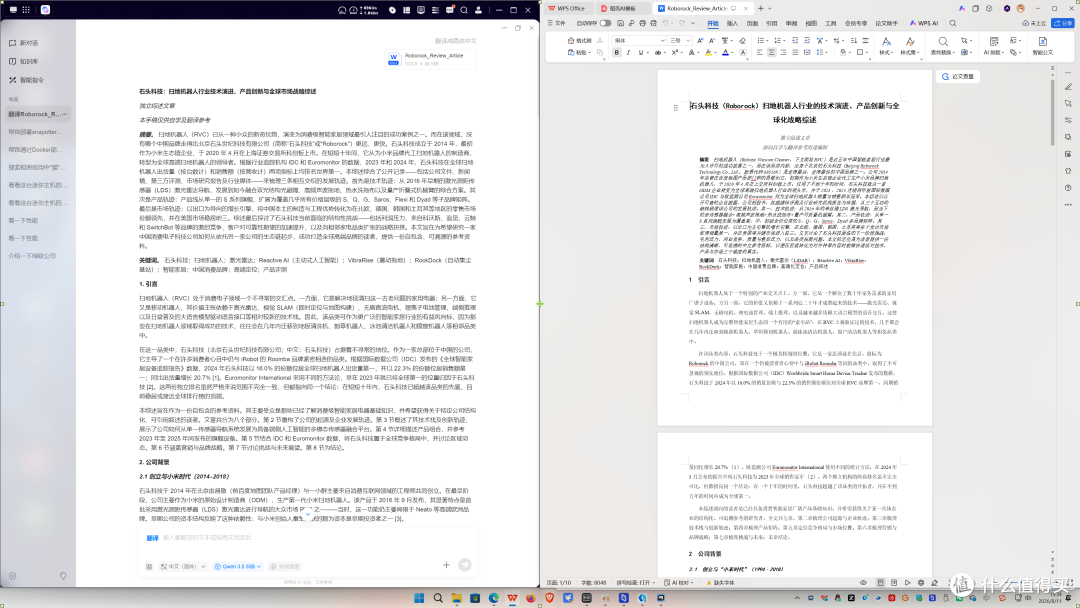Viewport: 1080px width, 608px height.
Task: Click the Share (分享) button in WPS
Action: coord(1063,23)
